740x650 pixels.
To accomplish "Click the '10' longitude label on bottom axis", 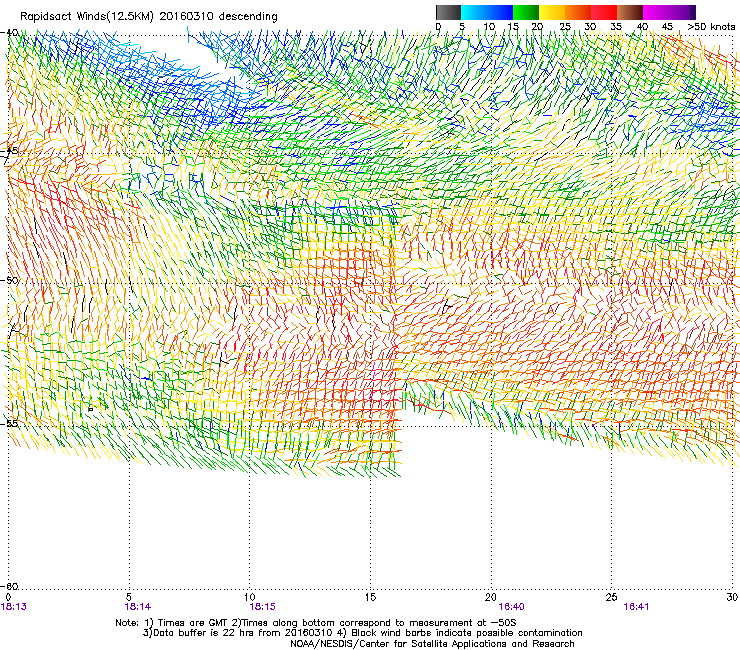I will (x=249, y=597).
